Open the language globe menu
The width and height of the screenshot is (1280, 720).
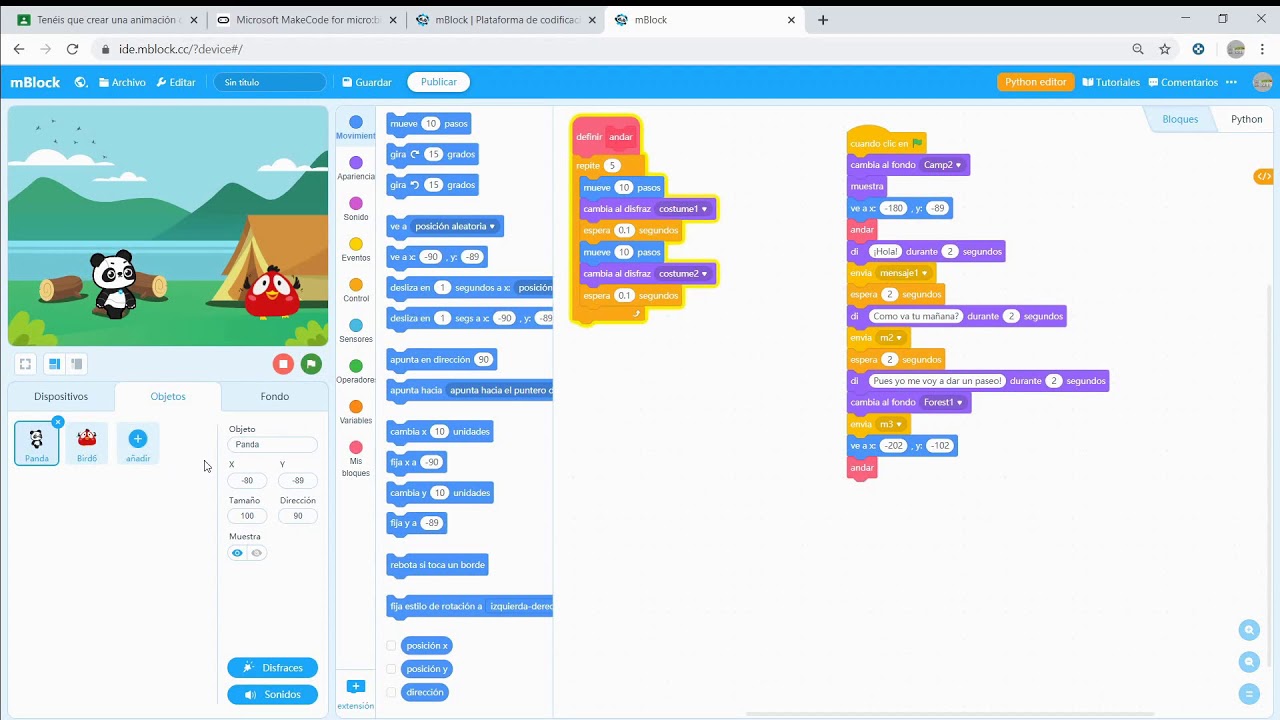click(x=81, y=82)
